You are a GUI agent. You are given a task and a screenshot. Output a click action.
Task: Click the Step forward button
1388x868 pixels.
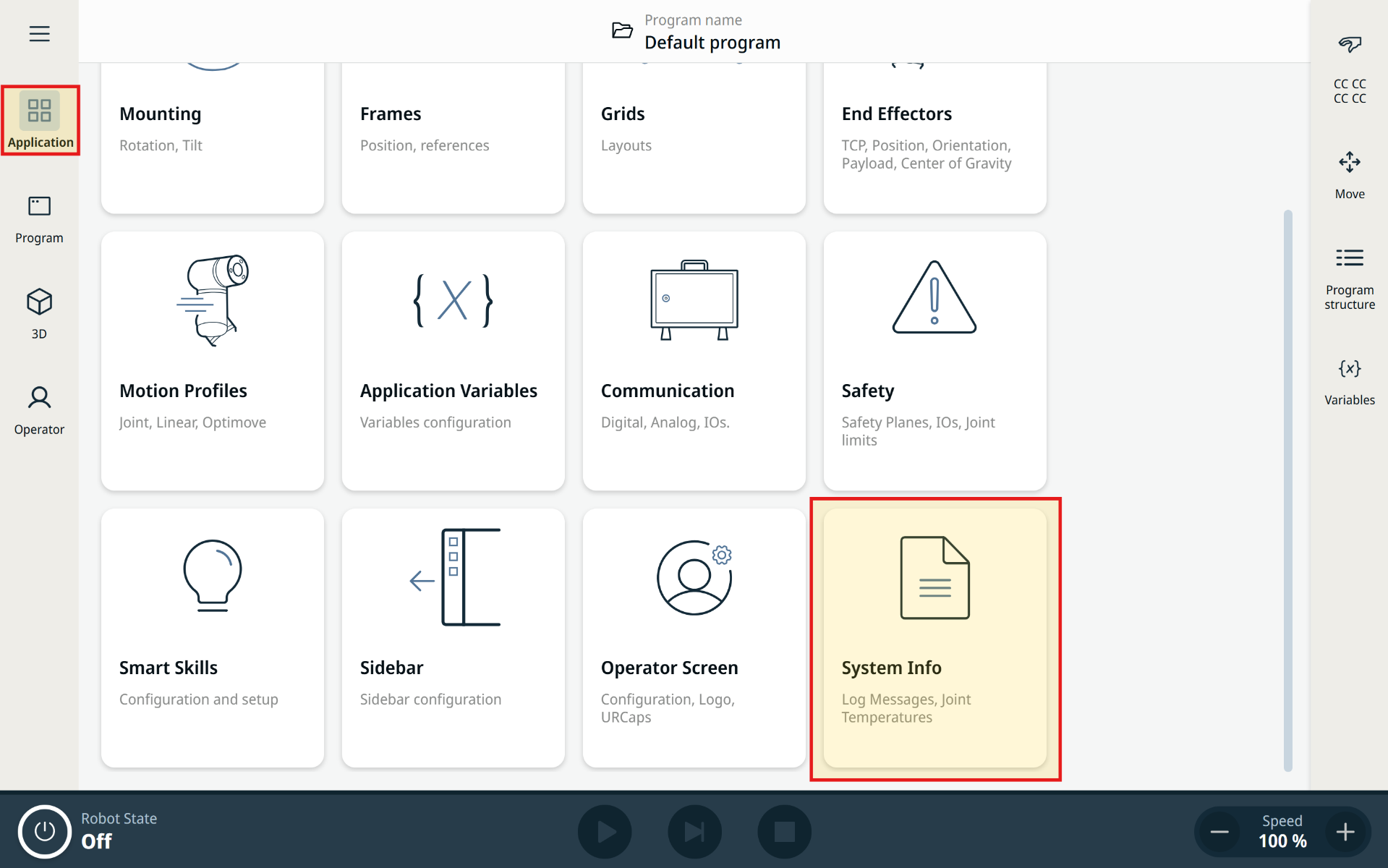tap(694, 831)
